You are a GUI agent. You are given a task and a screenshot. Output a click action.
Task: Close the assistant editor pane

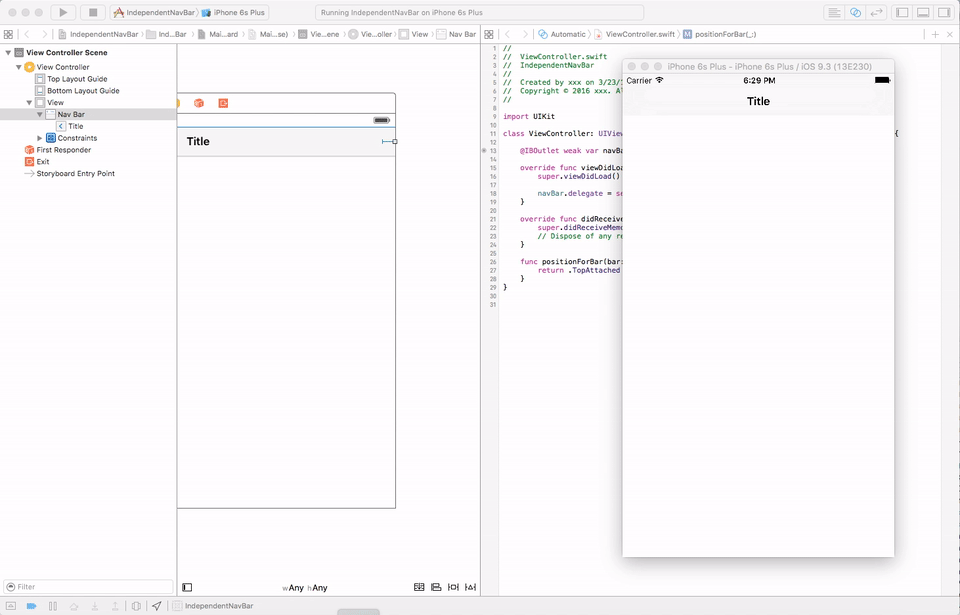(950, 34)
